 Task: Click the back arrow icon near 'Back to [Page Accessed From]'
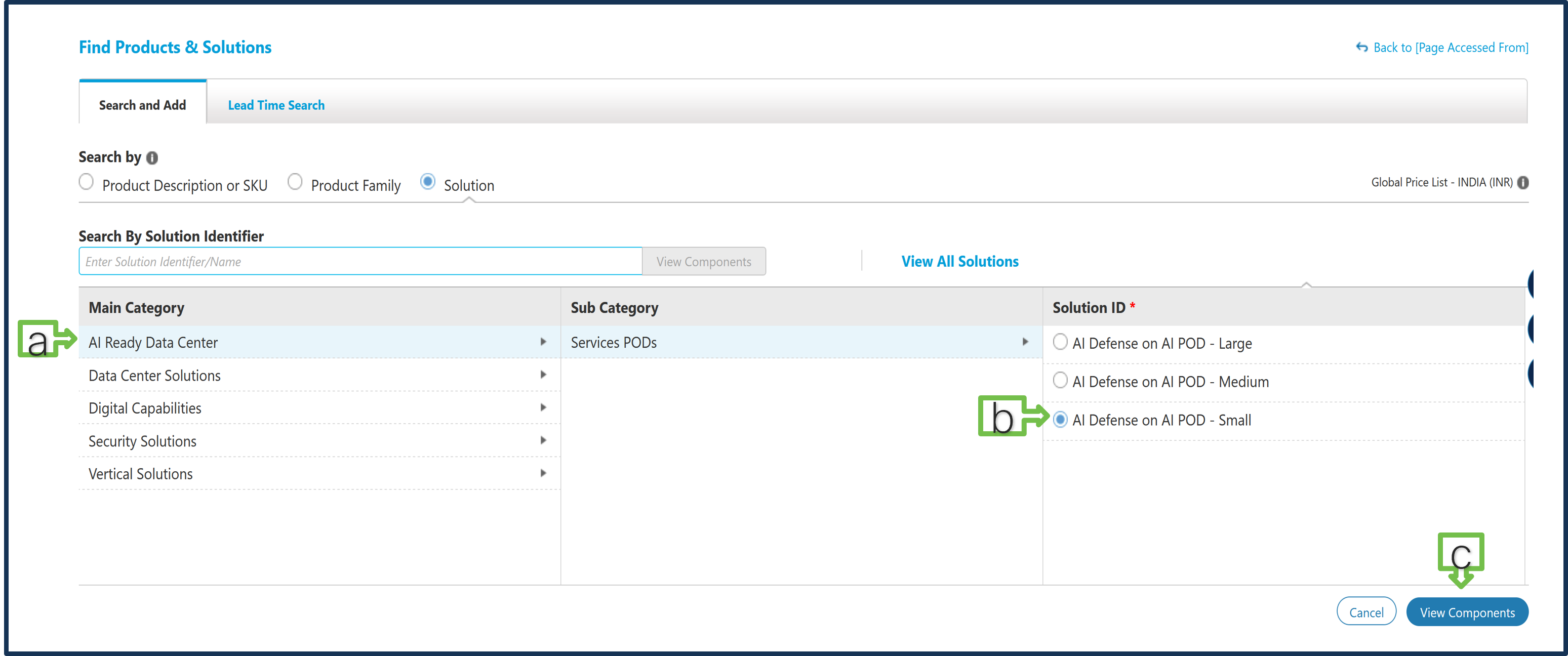point(1361,47)
